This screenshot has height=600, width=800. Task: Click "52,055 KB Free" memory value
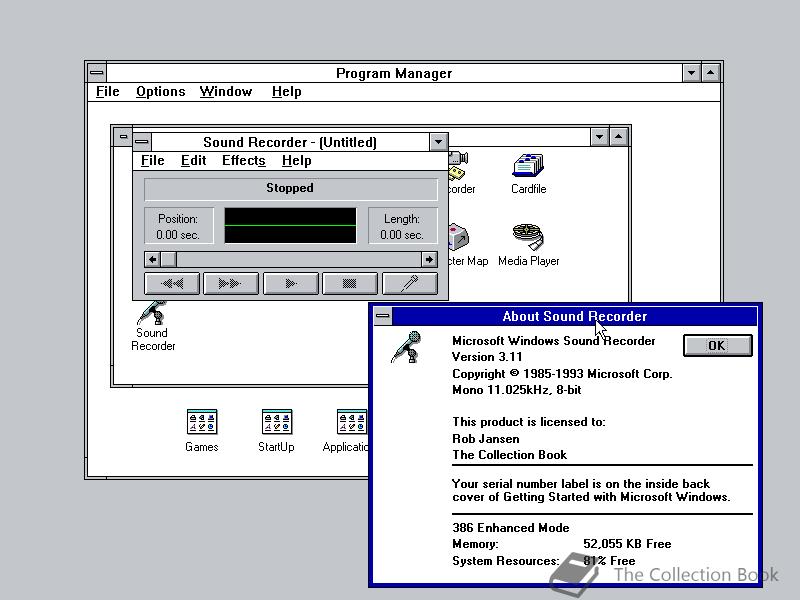(627, 544)
